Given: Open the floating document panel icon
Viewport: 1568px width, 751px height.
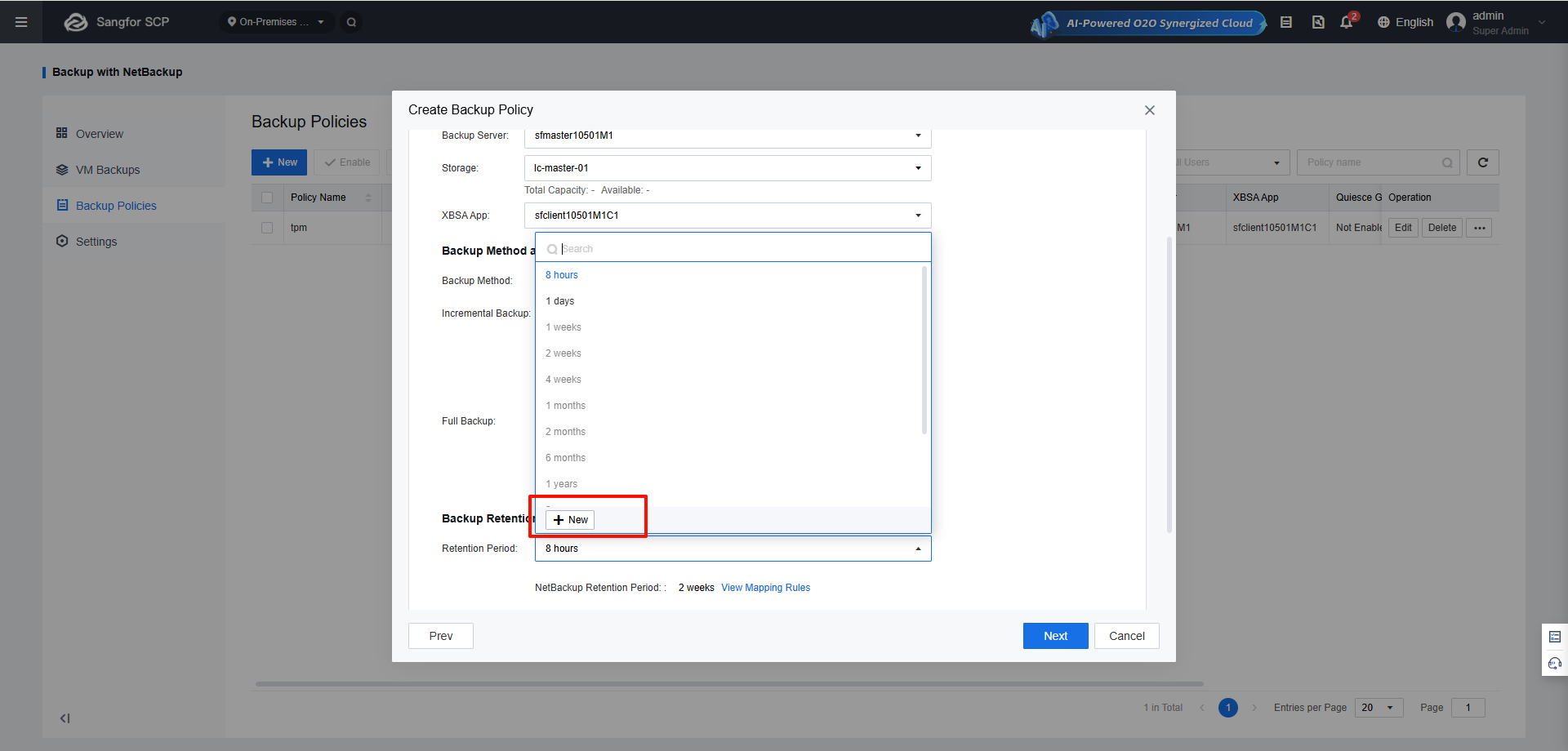Looking at the screenshot, I should coord(1555,637).
